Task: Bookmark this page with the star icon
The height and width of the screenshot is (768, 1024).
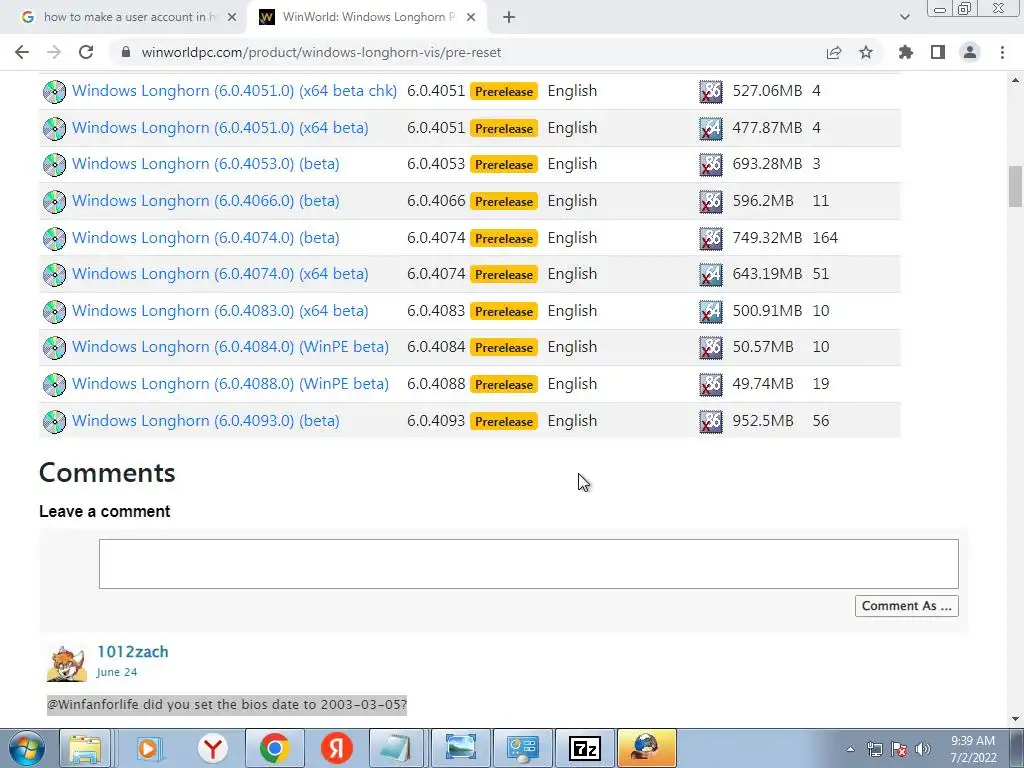Action: (x=866, y=52)
